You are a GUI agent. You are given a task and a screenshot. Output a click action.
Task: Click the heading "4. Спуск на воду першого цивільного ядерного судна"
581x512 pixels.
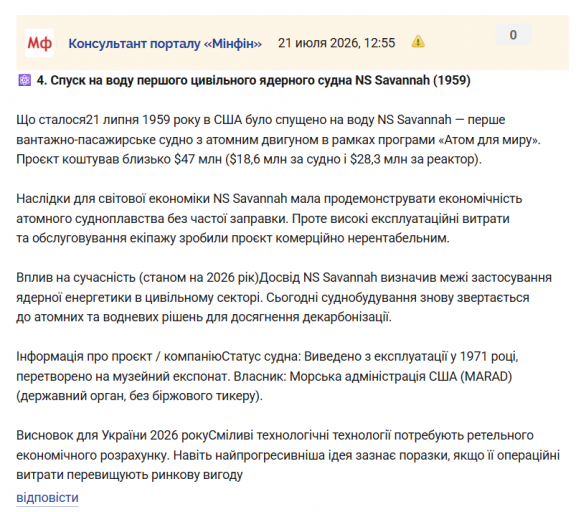pos(194,80)
